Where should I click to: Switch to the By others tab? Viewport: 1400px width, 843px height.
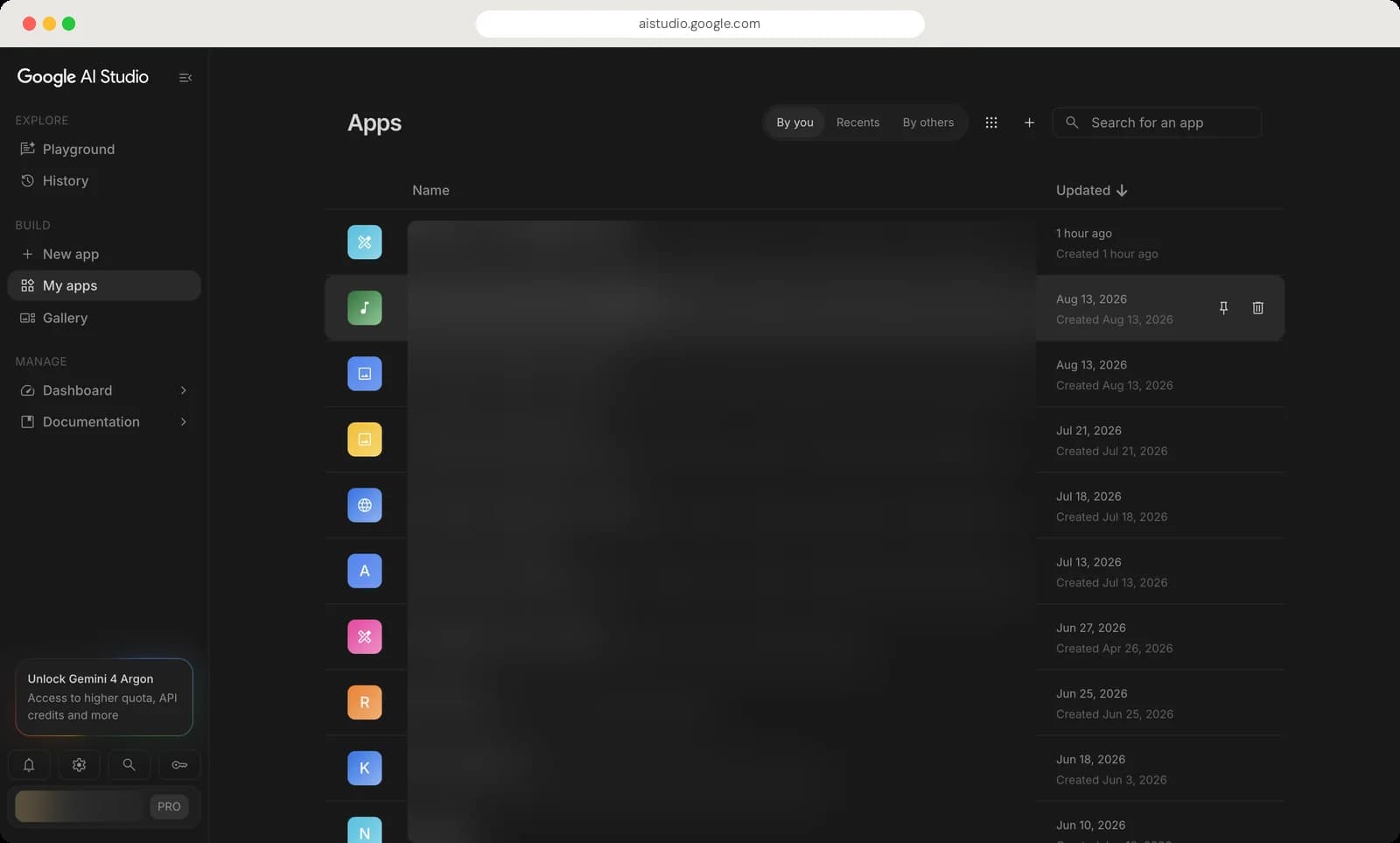[x=928, y=123]
